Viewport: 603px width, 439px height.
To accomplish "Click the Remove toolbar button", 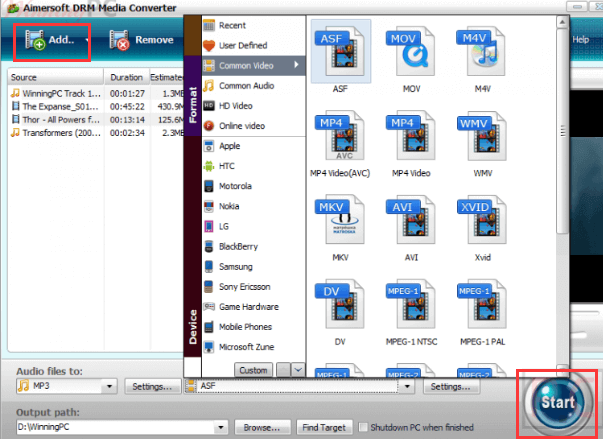I will click(141, 41).
